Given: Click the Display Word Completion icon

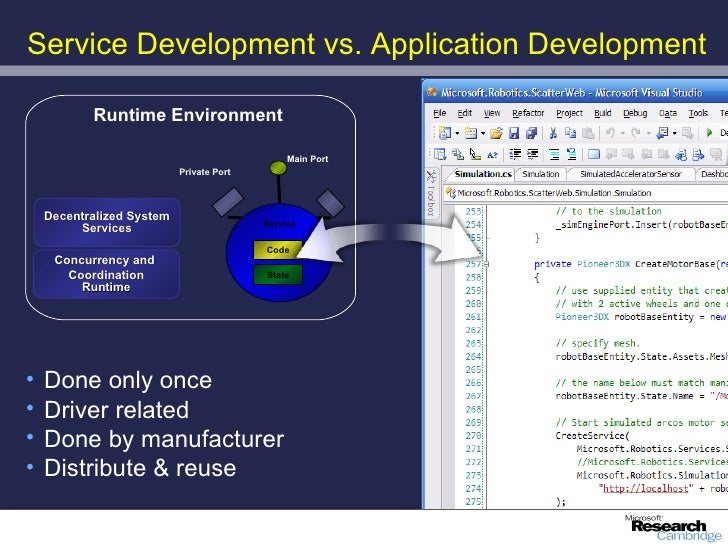Looking at the screenshot, I should (492, 155).
